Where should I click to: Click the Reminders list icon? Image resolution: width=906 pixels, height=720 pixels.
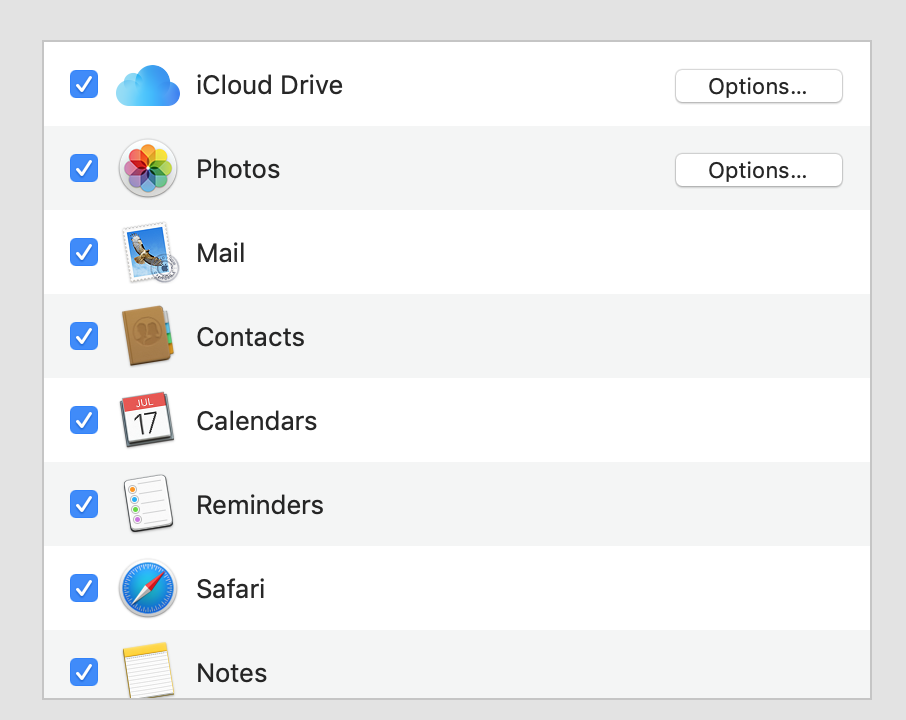(148, 503)
